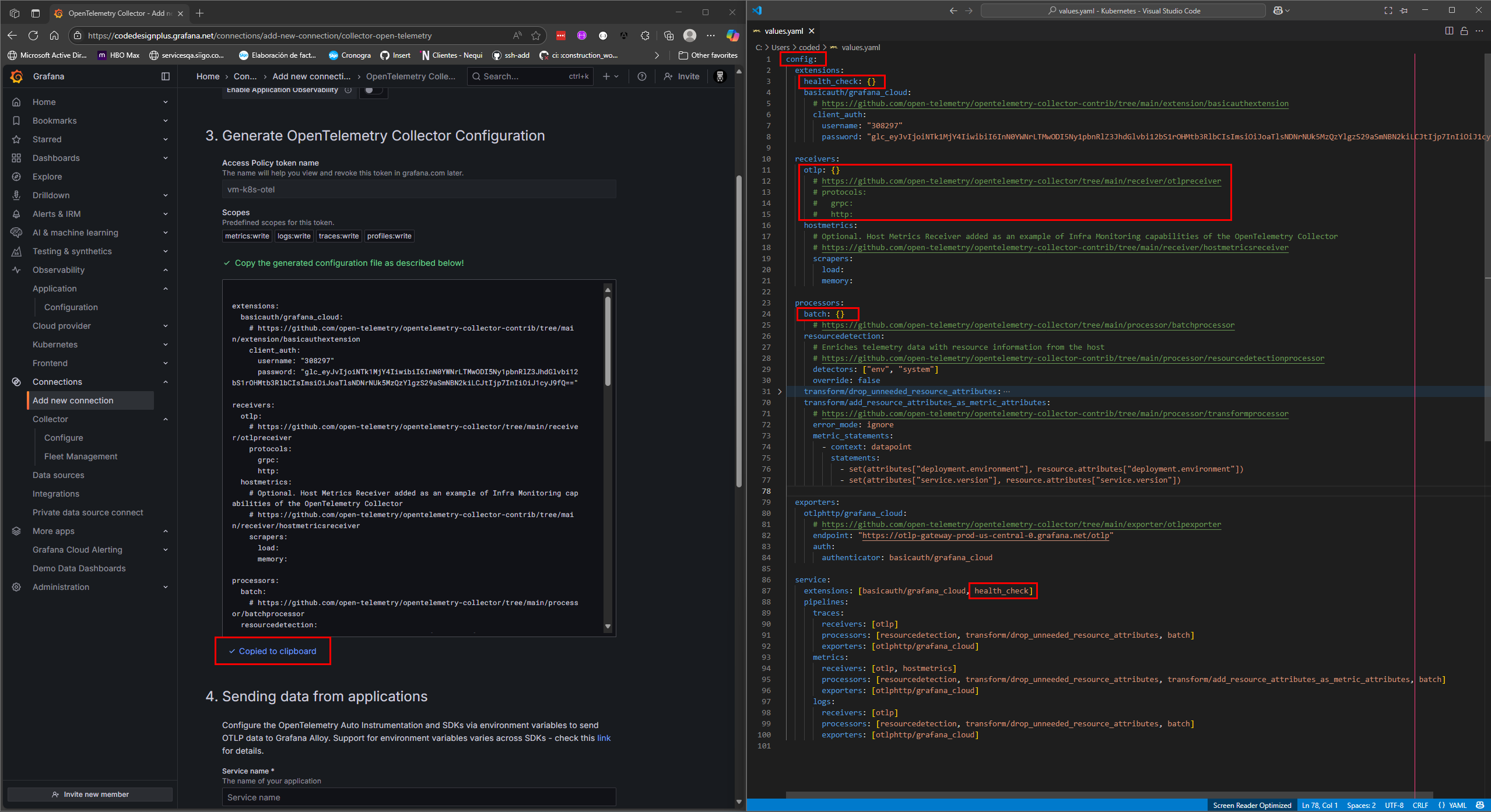Viewport: 1491px width, 812px height.
Task: Click the purple extension icon in browser toolbar
Action: [582, 36]
